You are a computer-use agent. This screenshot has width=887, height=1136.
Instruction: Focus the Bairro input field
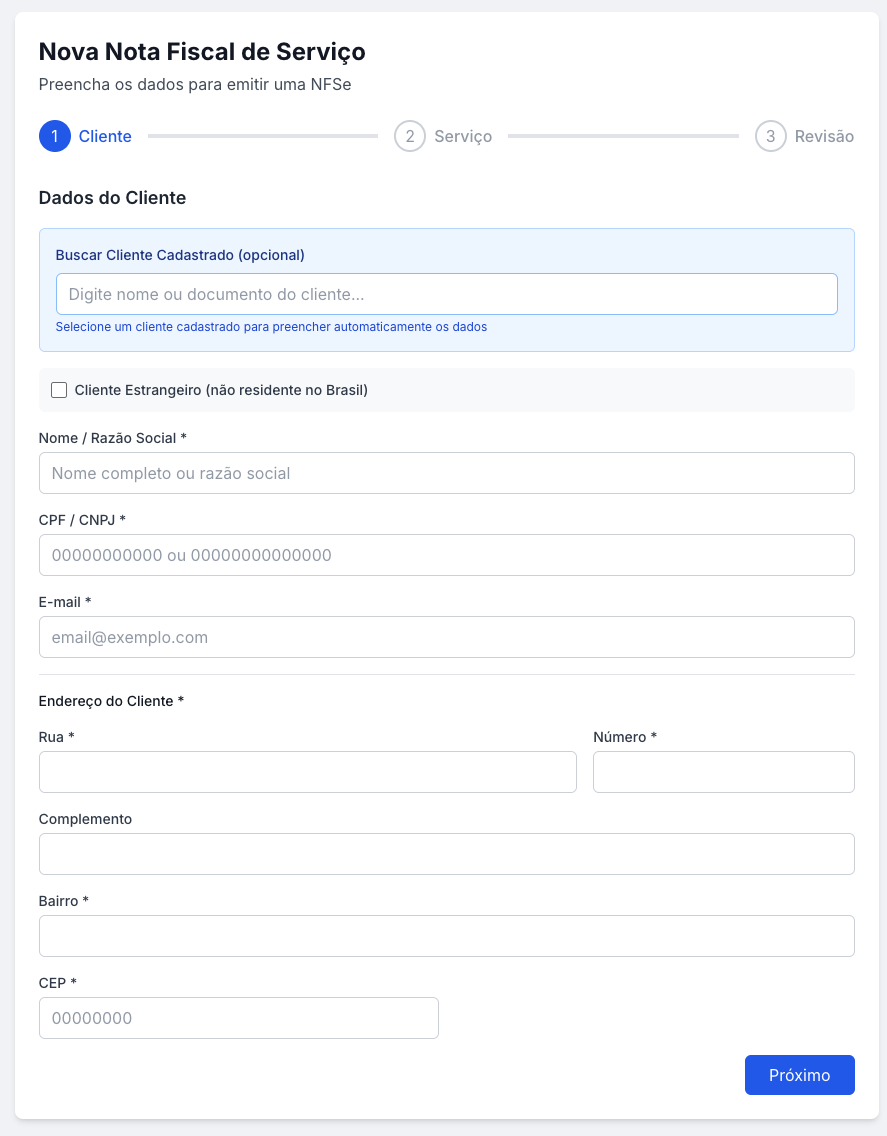click(x=446, y=936)
